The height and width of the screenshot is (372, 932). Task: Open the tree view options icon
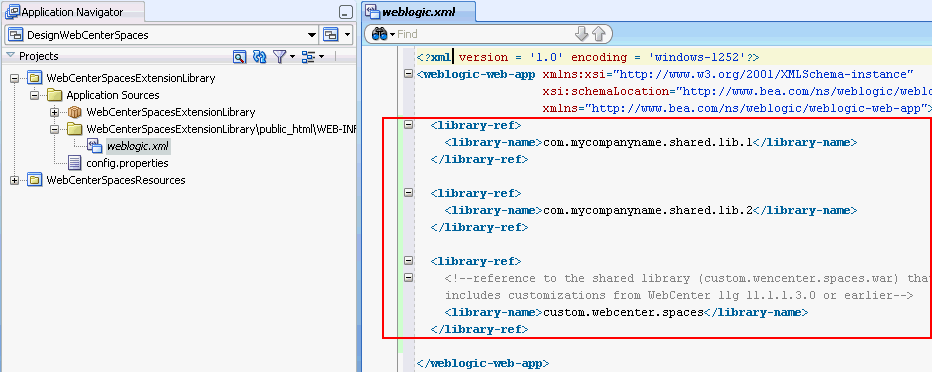[312, 56]
